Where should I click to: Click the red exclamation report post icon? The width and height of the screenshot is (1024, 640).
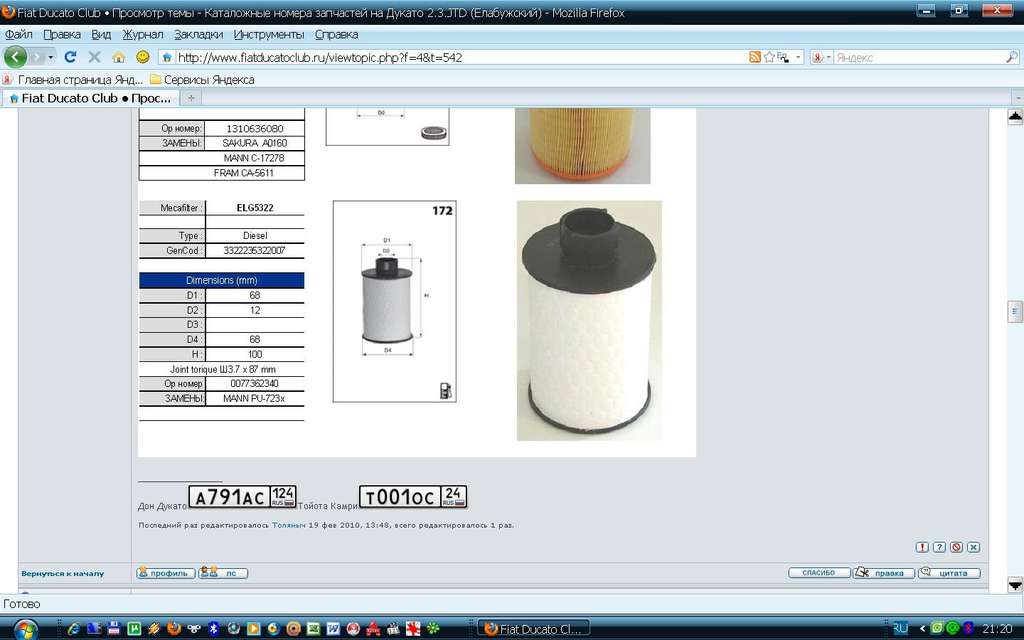click(x=922, y=547)
